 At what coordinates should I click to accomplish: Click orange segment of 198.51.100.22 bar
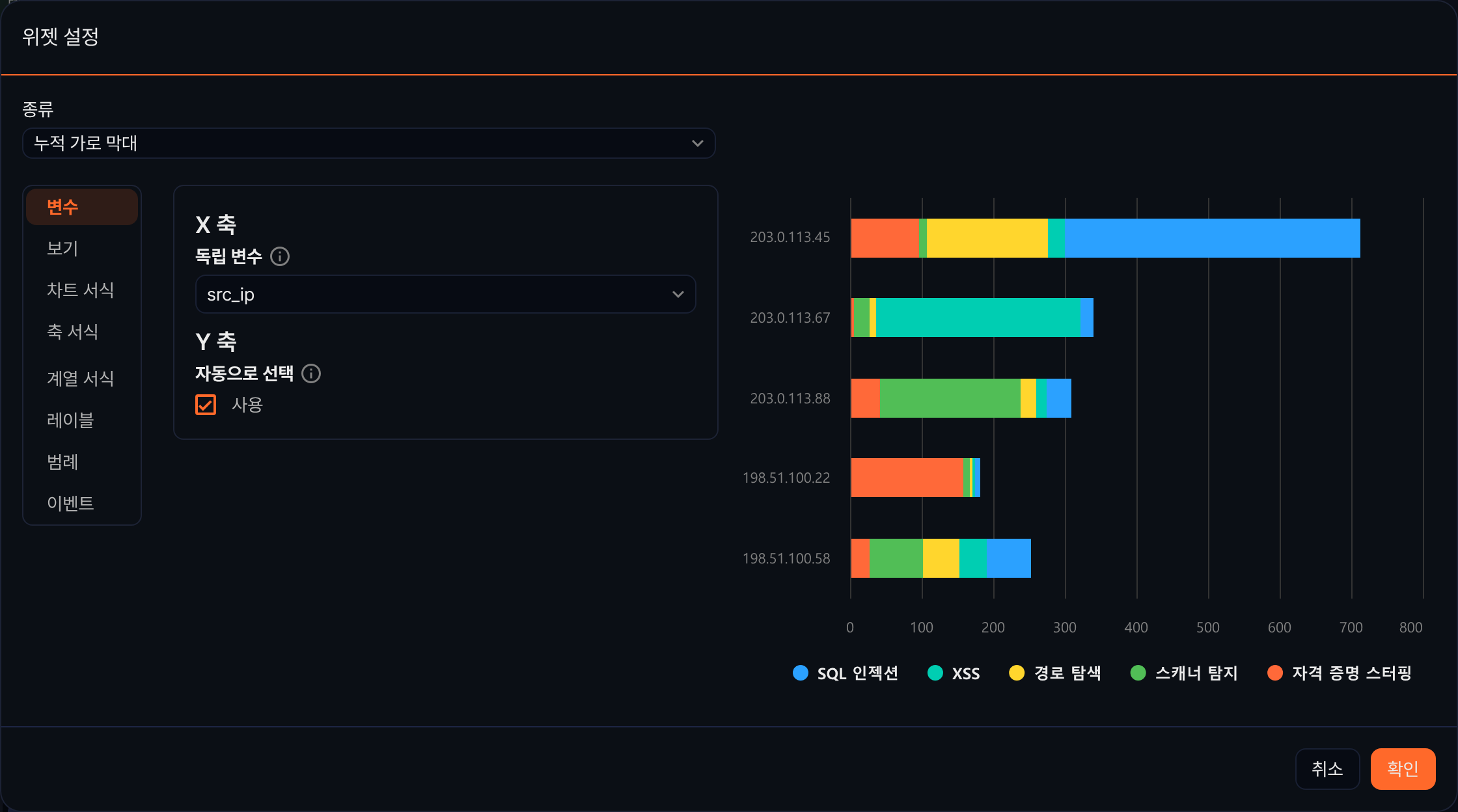click(x=907, y=478)
